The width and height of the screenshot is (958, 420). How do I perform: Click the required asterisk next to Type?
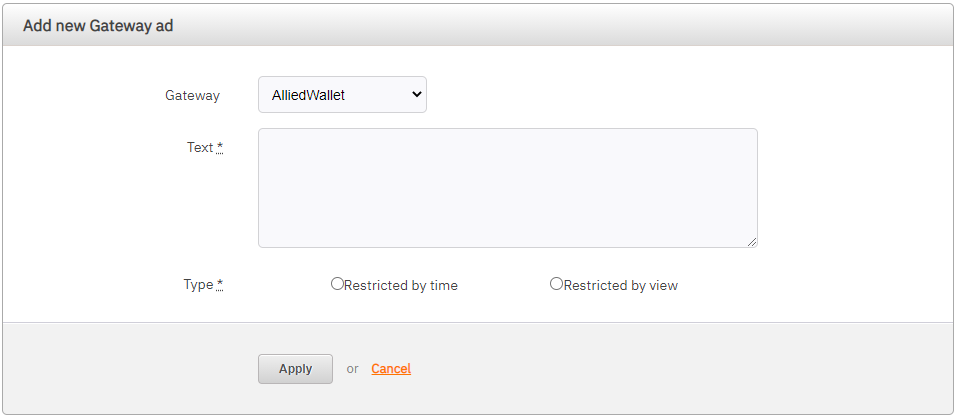point(220,284)
